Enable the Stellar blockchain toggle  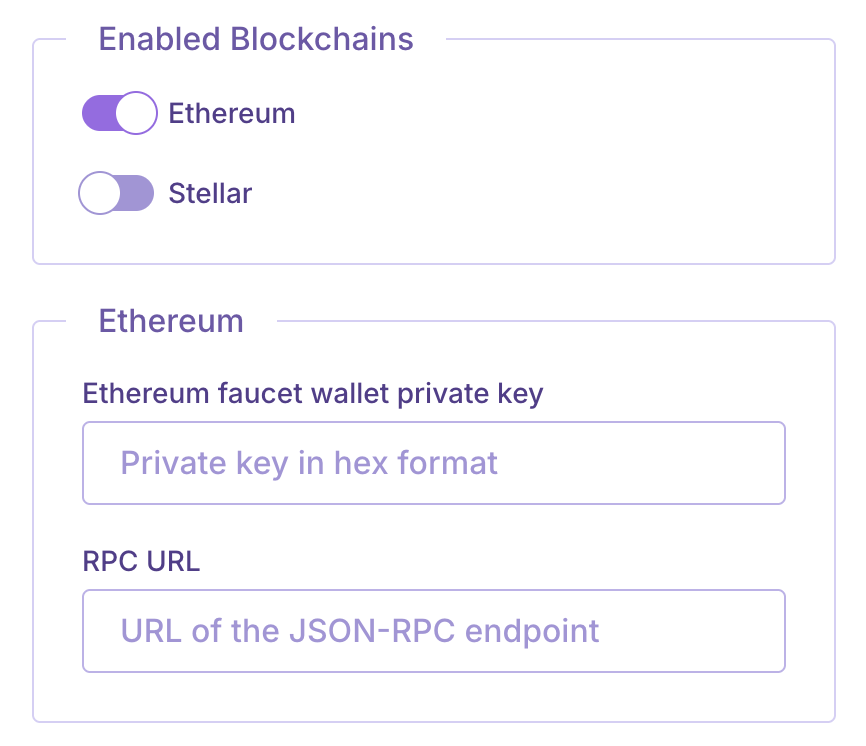coord(117,193)
